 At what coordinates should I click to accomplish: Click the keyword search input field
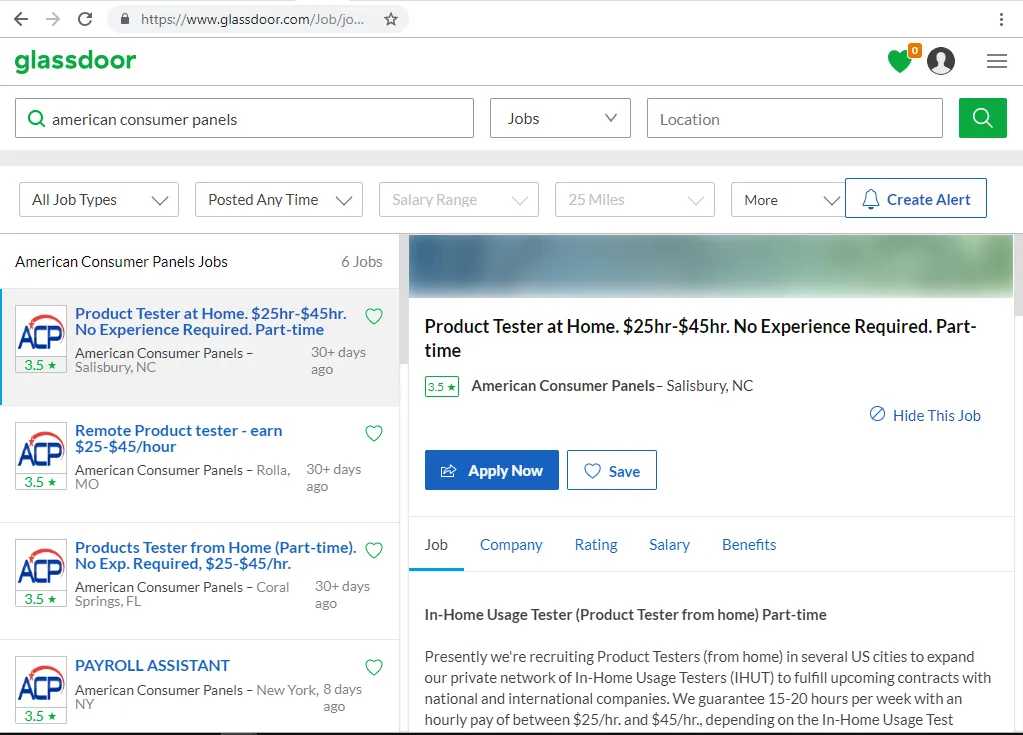click(244, 118)
